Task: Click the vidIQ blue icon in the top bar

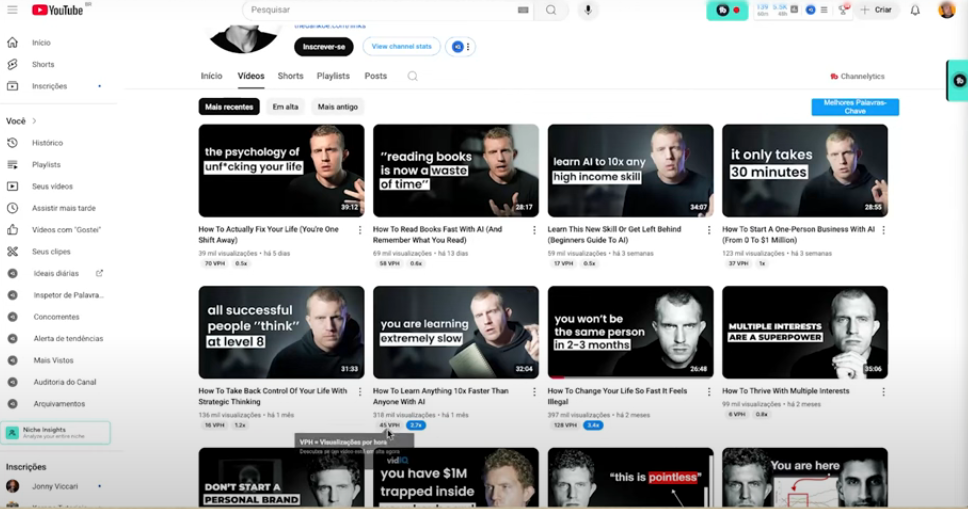Action: pyautogui.click(x=811, y=10)
